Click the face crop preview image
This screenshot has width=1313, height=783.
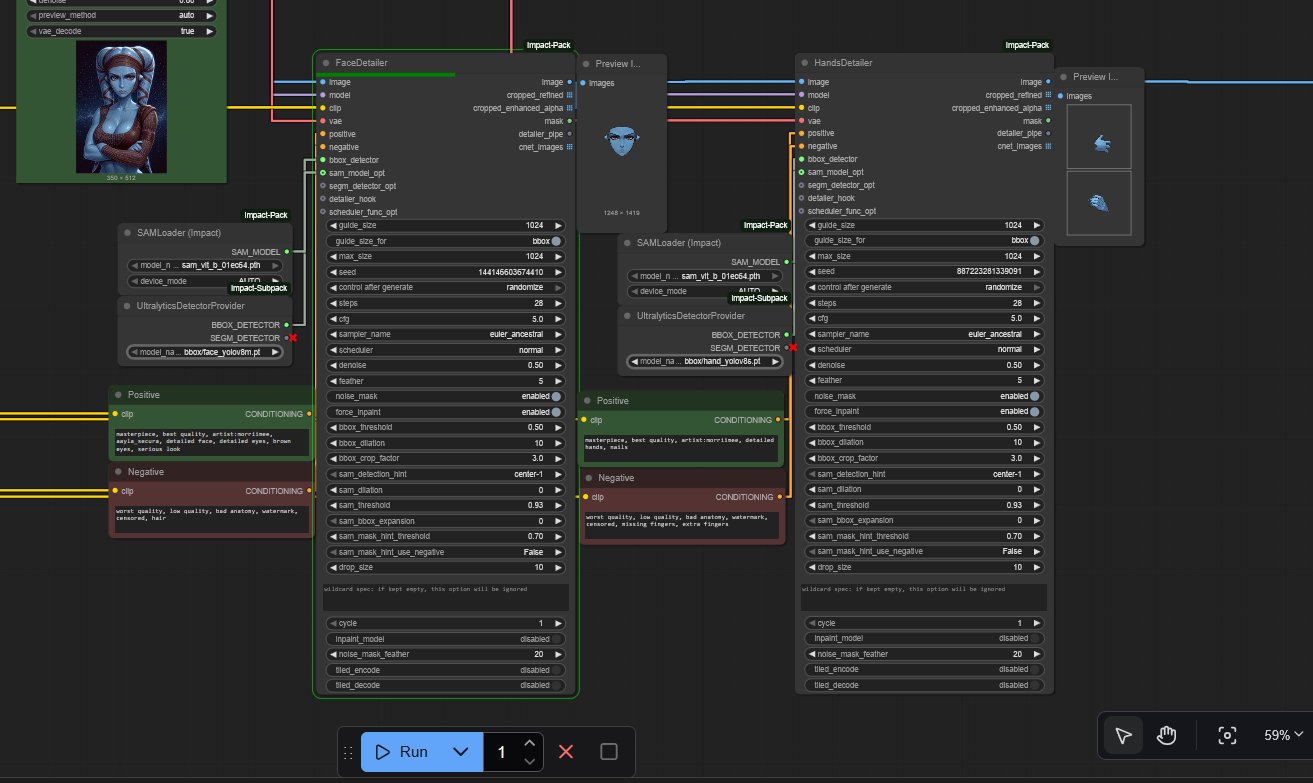click(622, 141)
